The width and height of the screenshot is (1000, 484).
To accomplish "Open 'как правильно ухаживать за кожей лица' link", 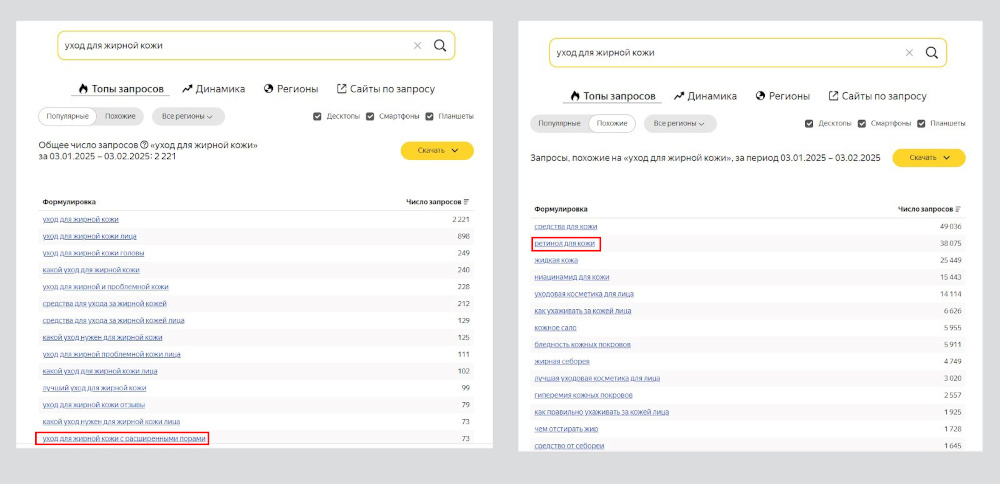I will 601,412.
